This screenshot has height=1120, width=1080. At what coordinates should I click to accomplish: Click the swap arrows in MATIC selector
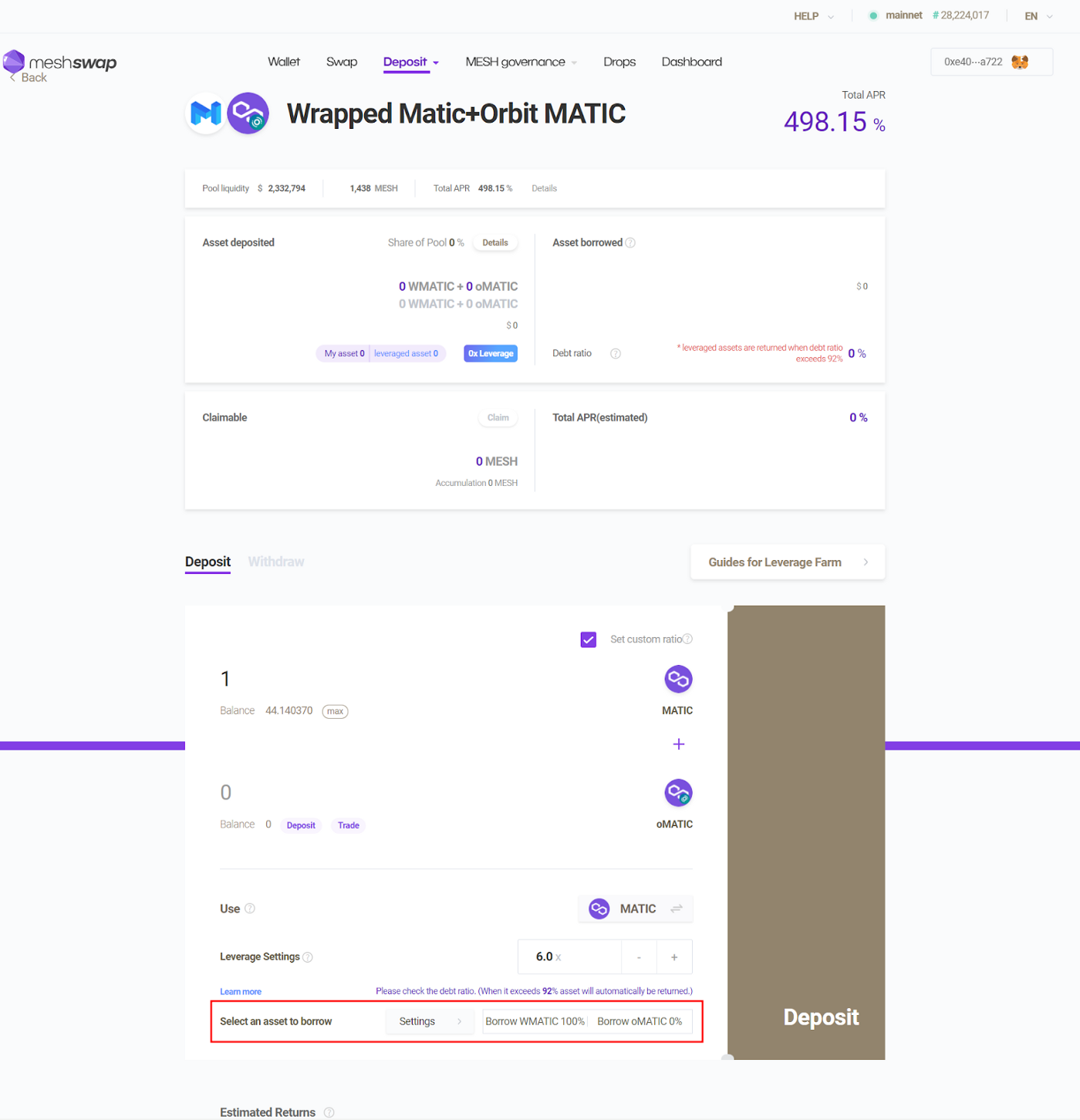(677, 909)
